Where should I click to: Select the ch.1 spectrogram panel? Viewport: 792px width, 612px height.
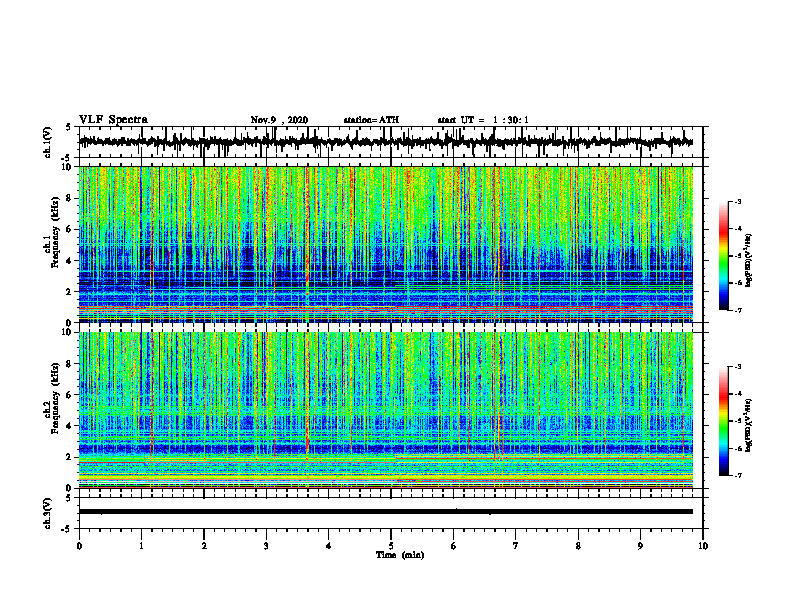click(x=386, y=244)
